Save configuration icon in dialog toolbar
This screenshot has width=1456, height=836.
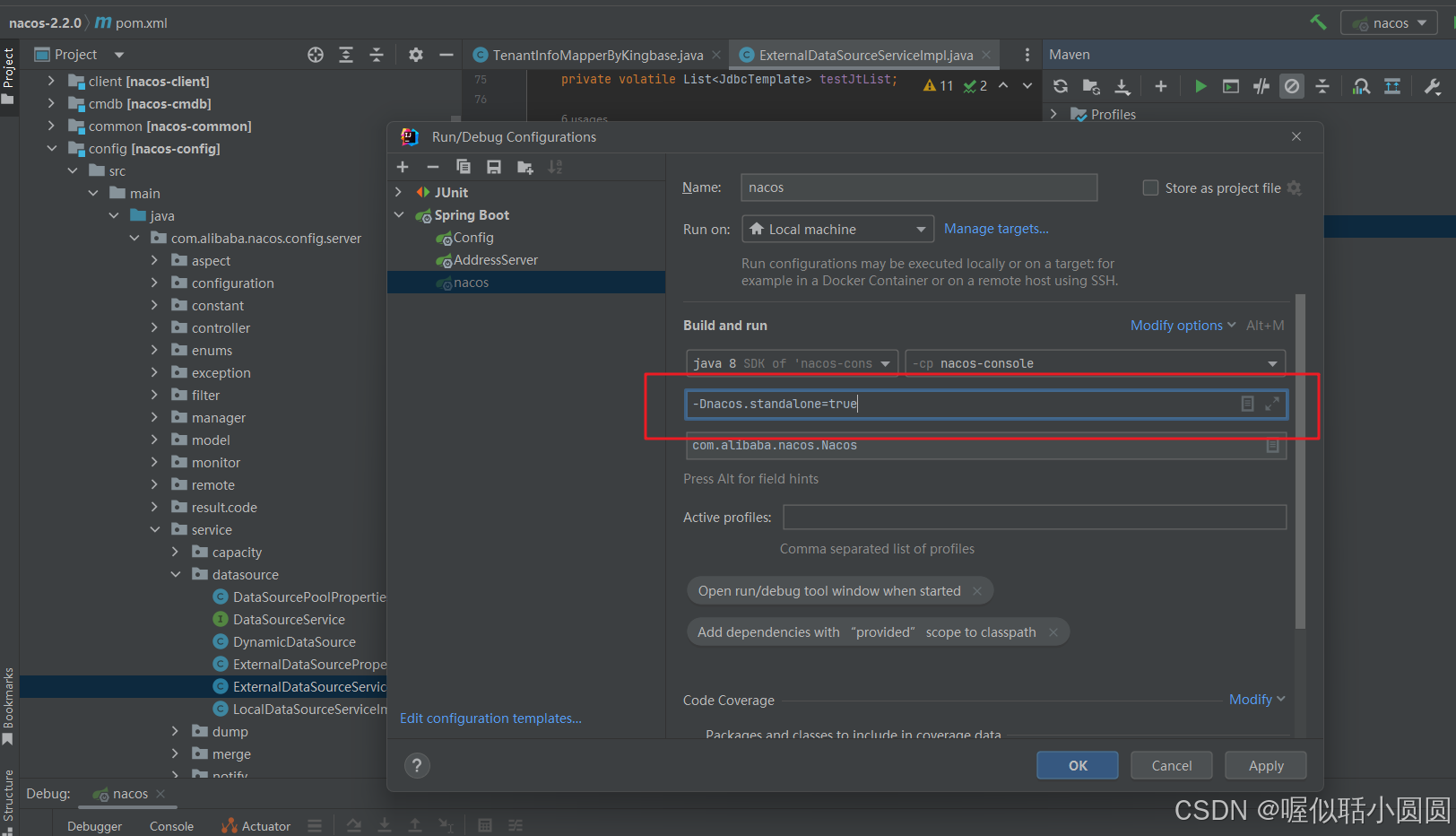[494, 167]
